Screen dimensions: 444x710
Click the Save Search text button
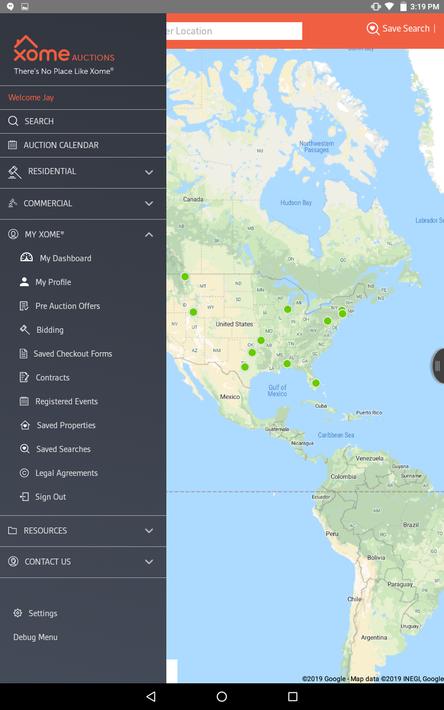pos(406,29)
